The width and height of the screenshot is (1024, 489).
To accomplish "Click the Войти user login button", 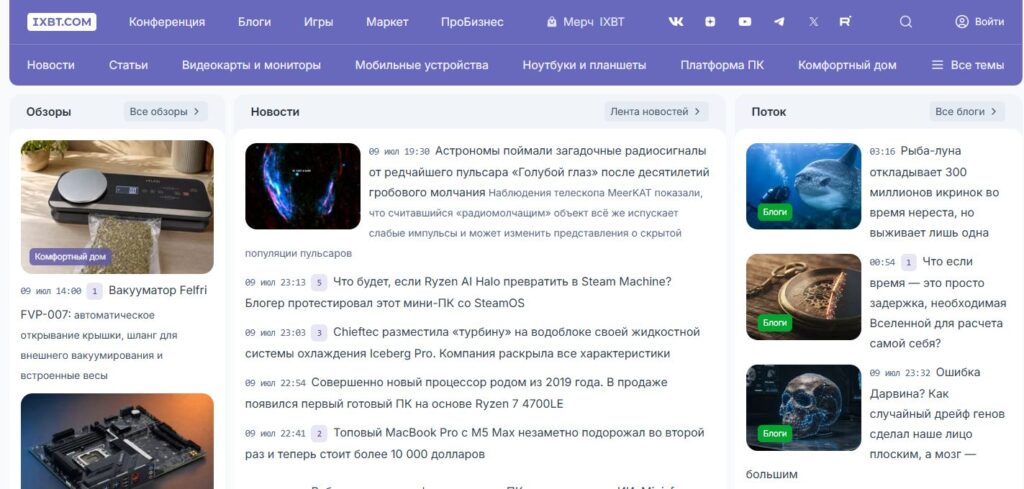I will [980, 22].
